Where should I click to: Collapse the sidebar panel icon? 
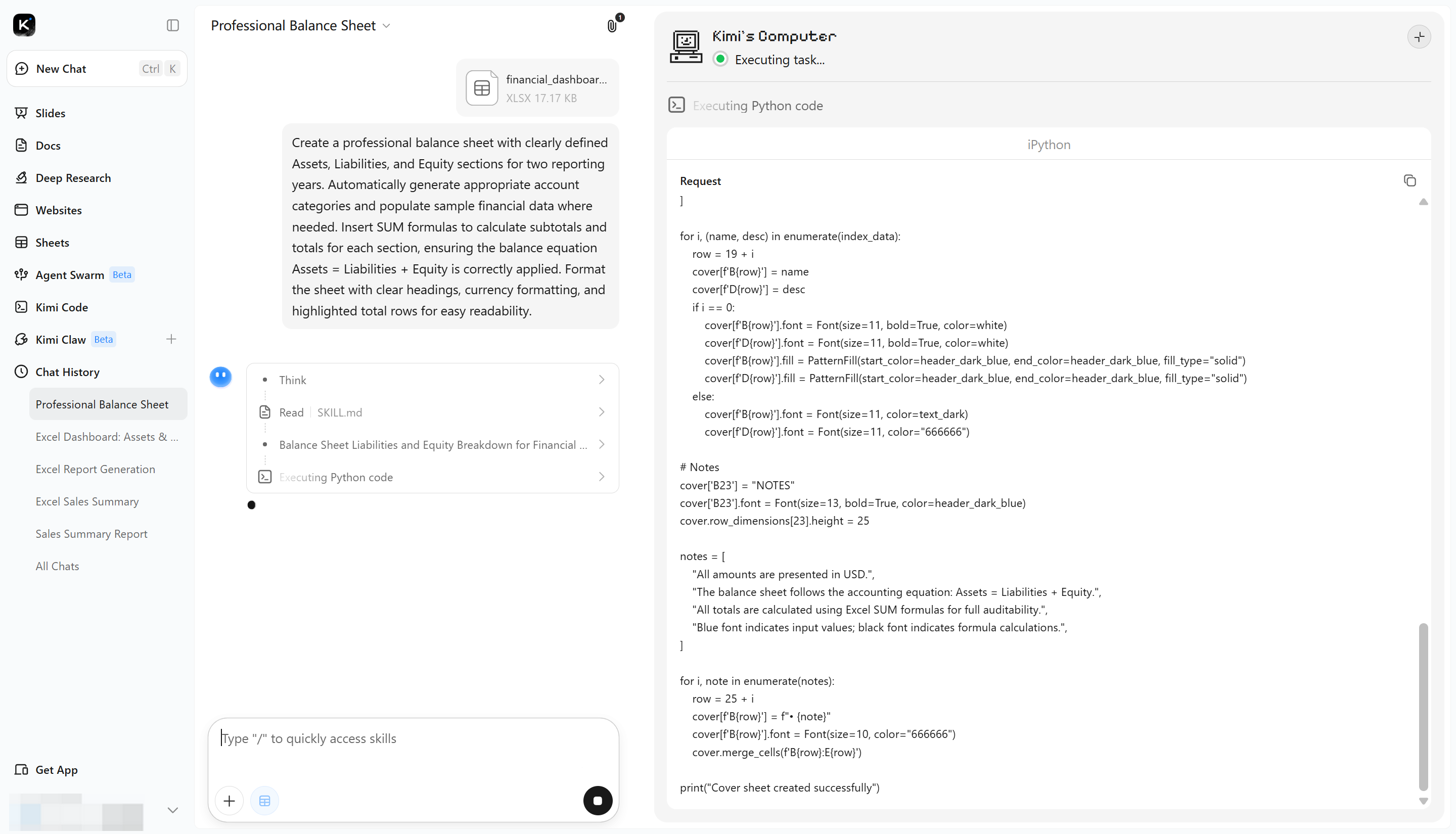pyautogui.click(x=172, y=25)
